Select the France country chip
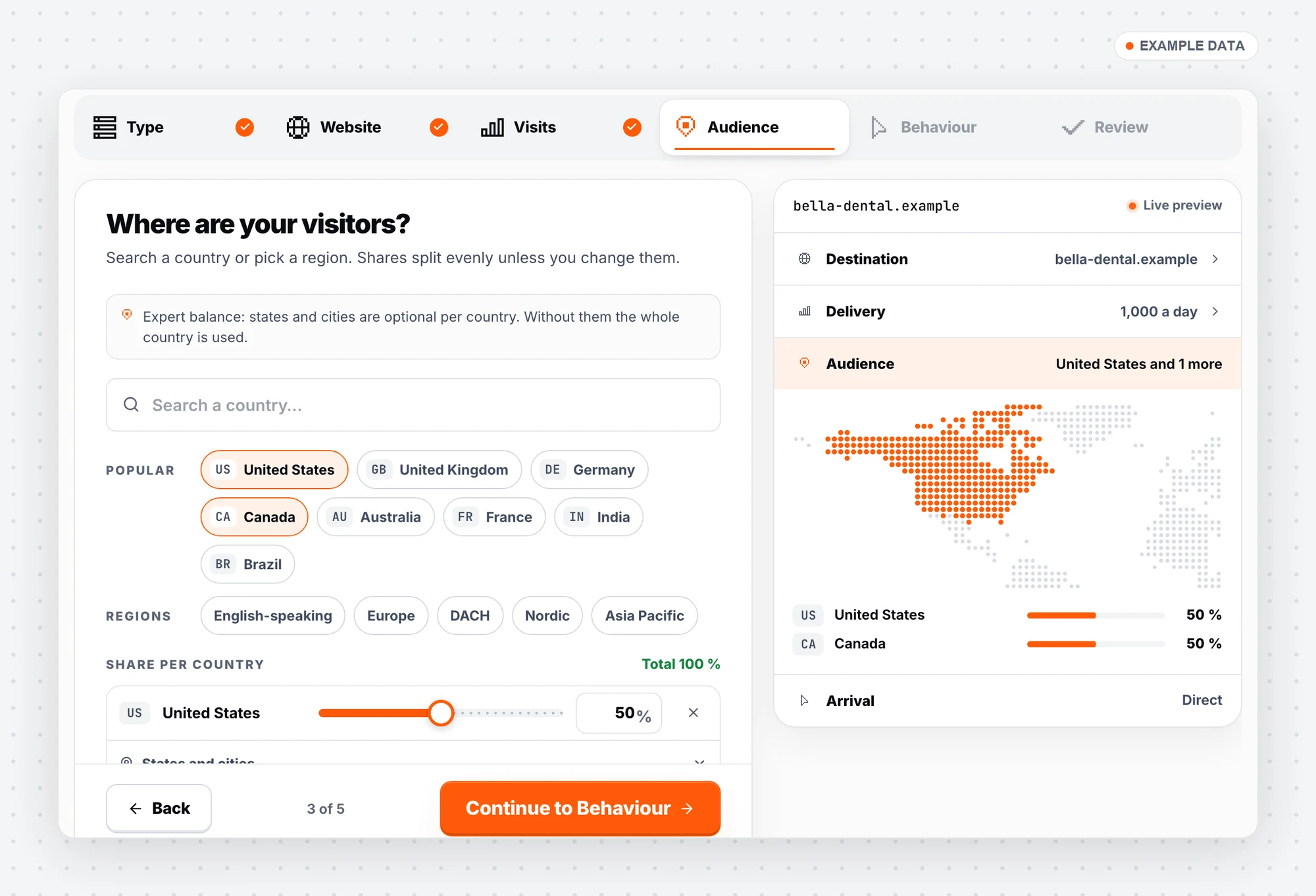Image resolution: width=1316 pixels, height=896 pixels. tap(494, 517)
